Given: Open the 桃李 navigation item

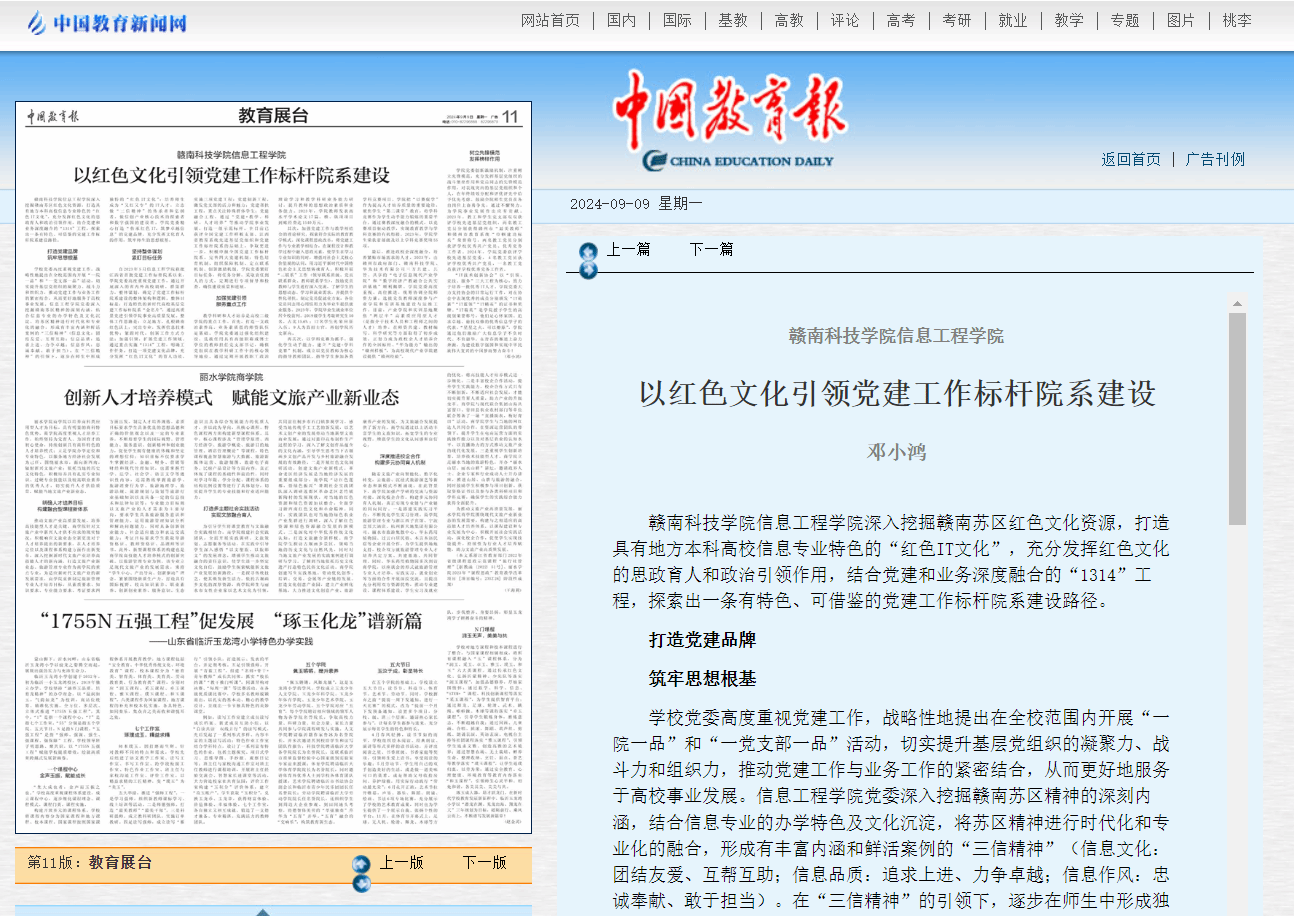Looking at the screenshot, I should coord(1236,20).
